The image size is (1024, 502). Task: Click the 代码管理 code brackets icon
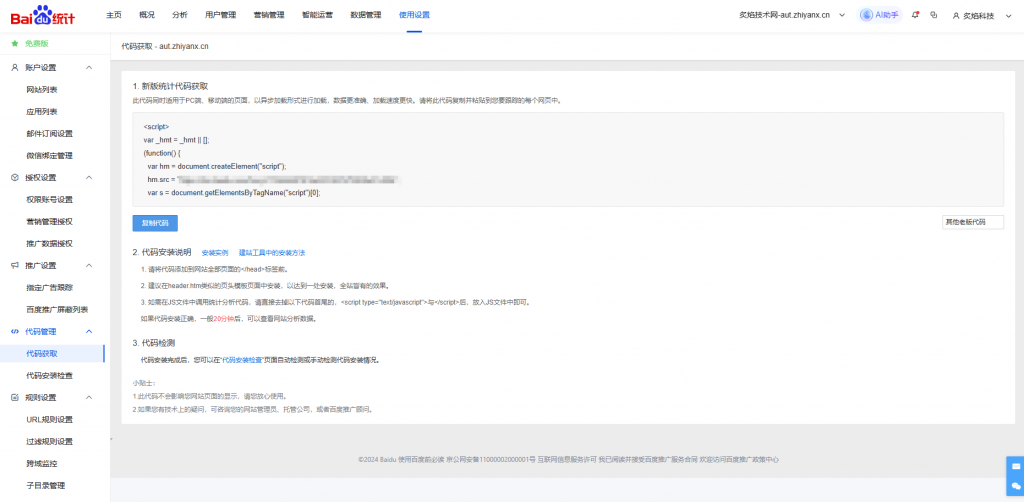pyautogui.click(x=14, y=332)
